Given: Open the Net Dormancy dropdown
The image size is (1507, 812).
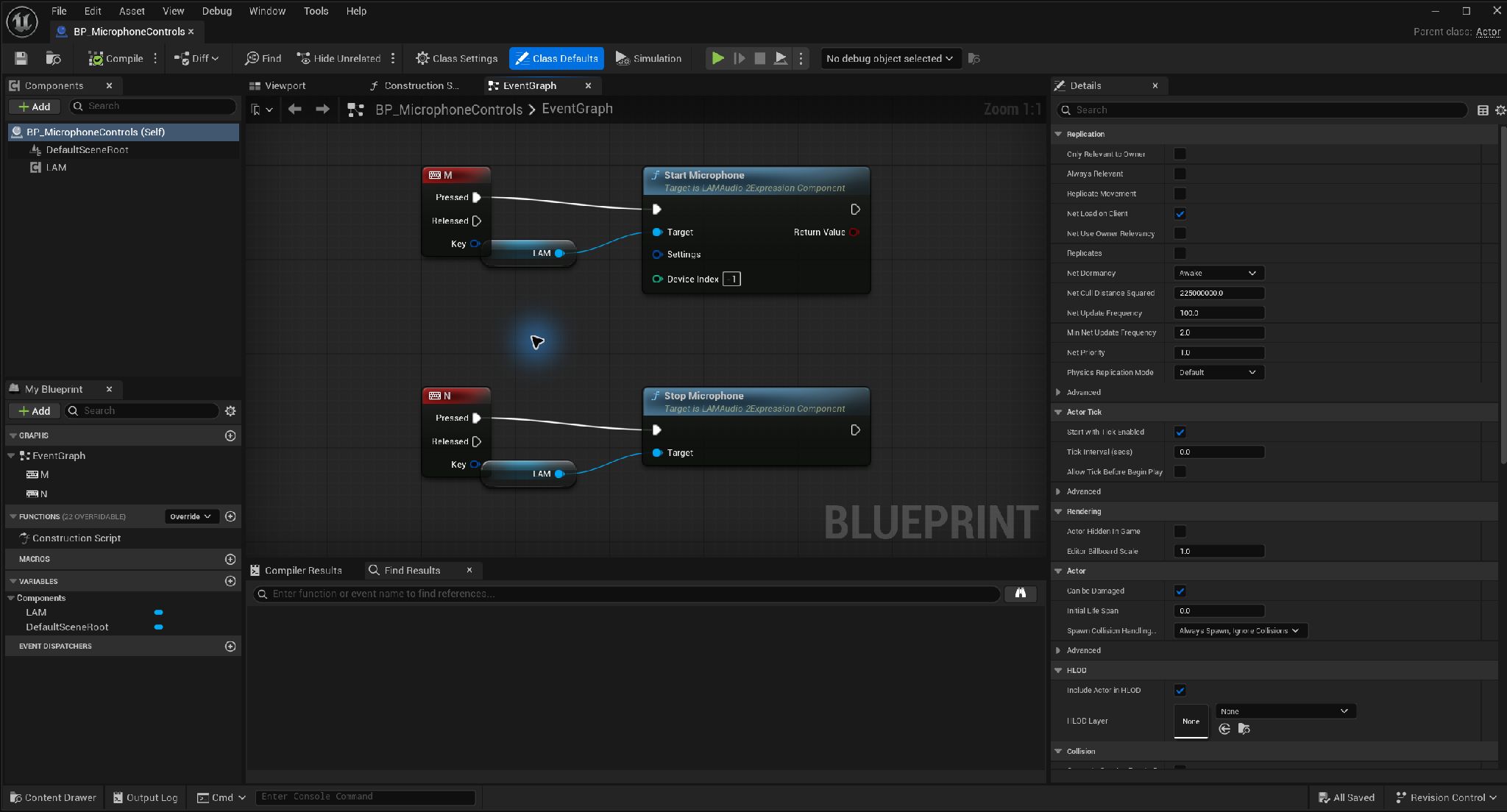Looking at the screenshot, I should 1219,274.
